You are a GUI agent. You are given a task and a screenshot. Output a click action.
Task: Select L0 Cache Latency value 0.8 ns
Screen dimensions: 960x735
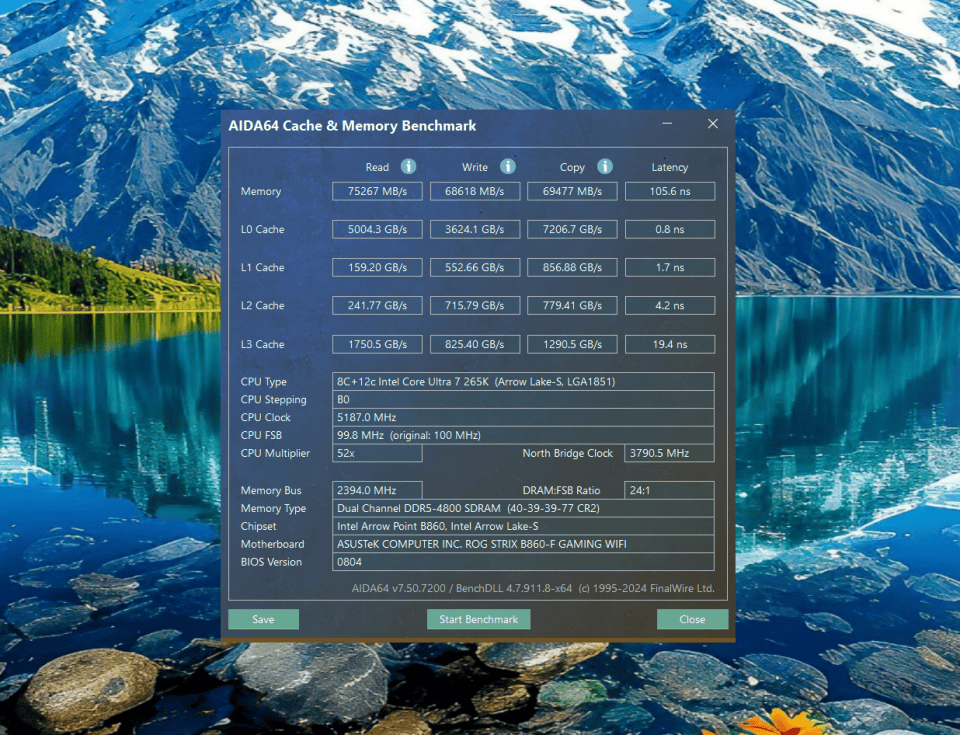(x=670, y=229)
